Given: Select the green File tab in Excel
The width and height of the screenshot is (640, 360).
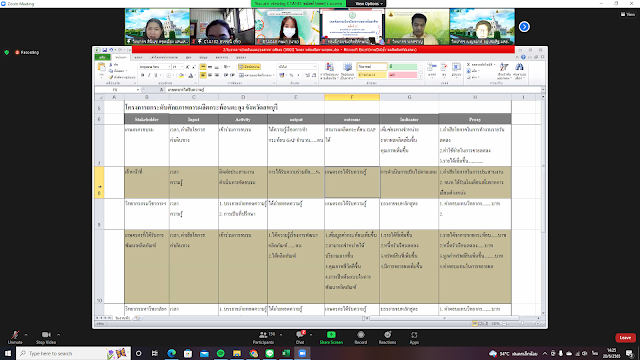Looking at the screenshot, I should 102,58.
